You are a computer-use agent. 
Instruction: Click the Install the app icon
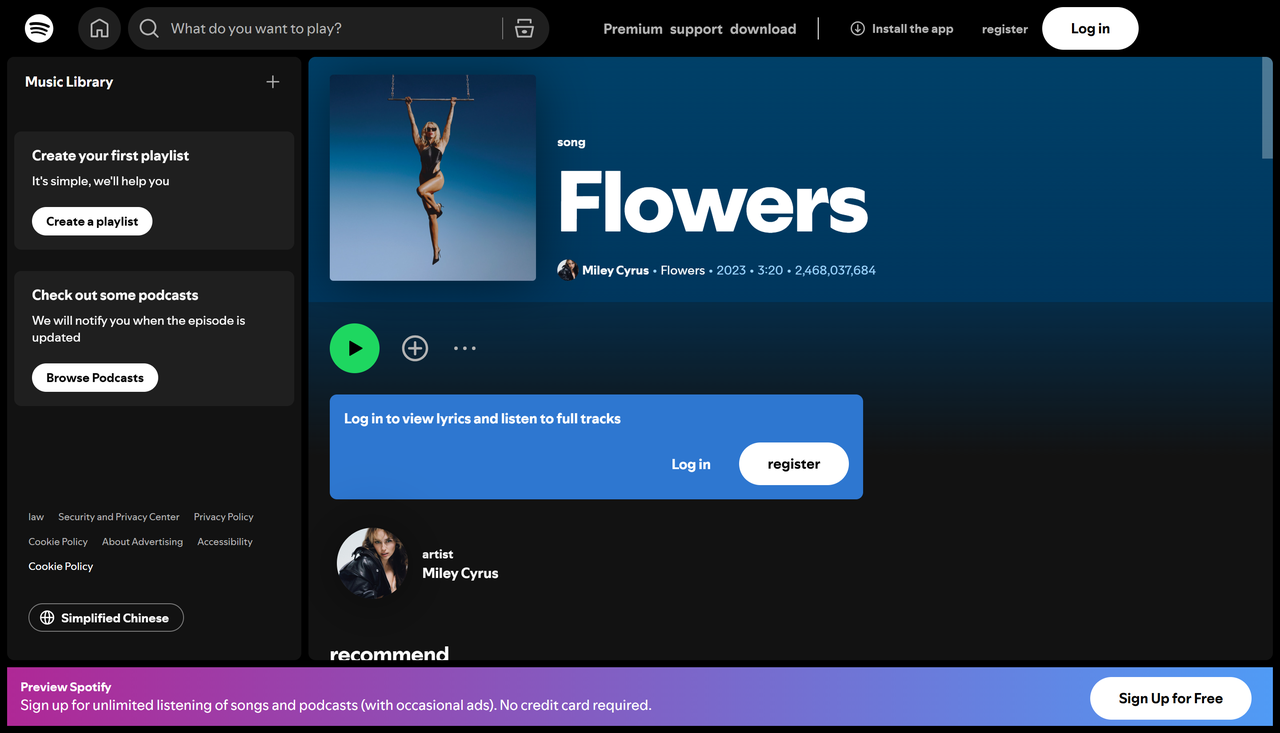point(857,29)
